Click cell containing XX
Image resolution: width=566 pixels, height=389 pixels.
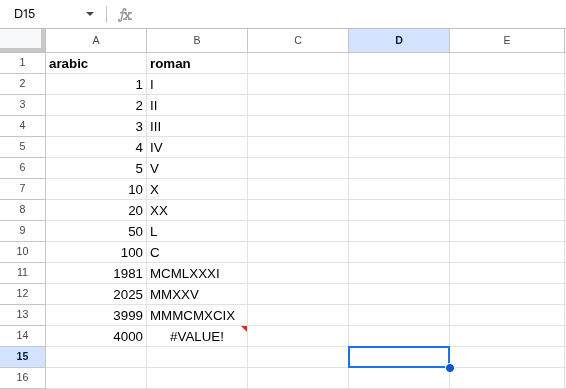click(x=197, y=210)
